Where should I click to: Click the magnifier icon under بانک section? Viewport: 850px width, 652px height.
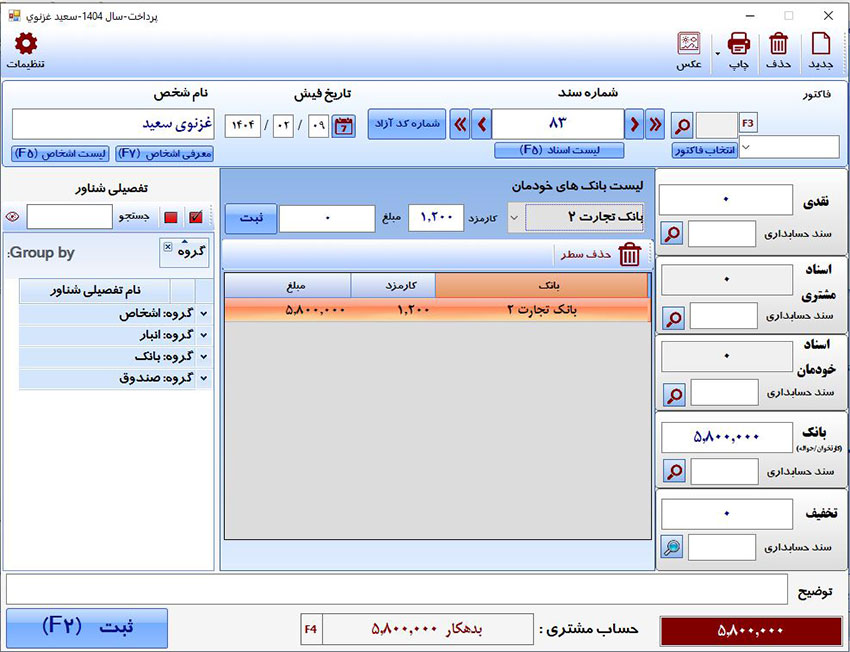[675, 472]
